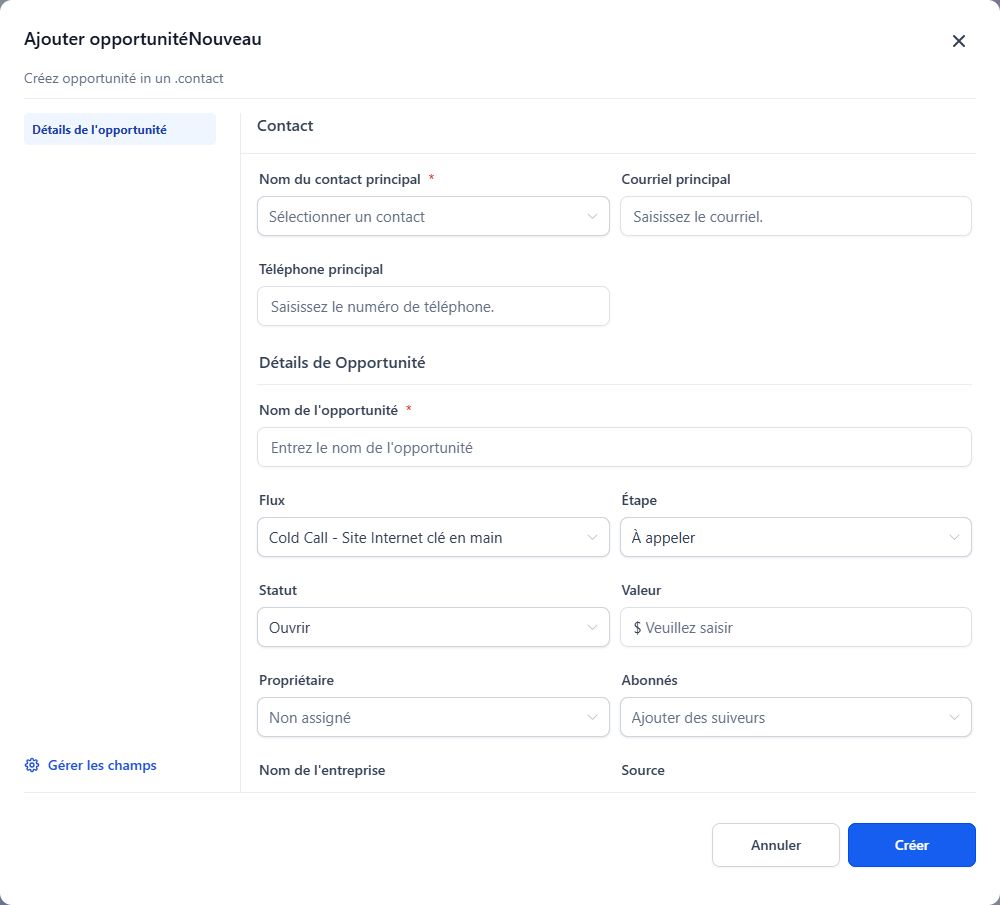Change the Statut dropdown from Ouvrir

433,628
